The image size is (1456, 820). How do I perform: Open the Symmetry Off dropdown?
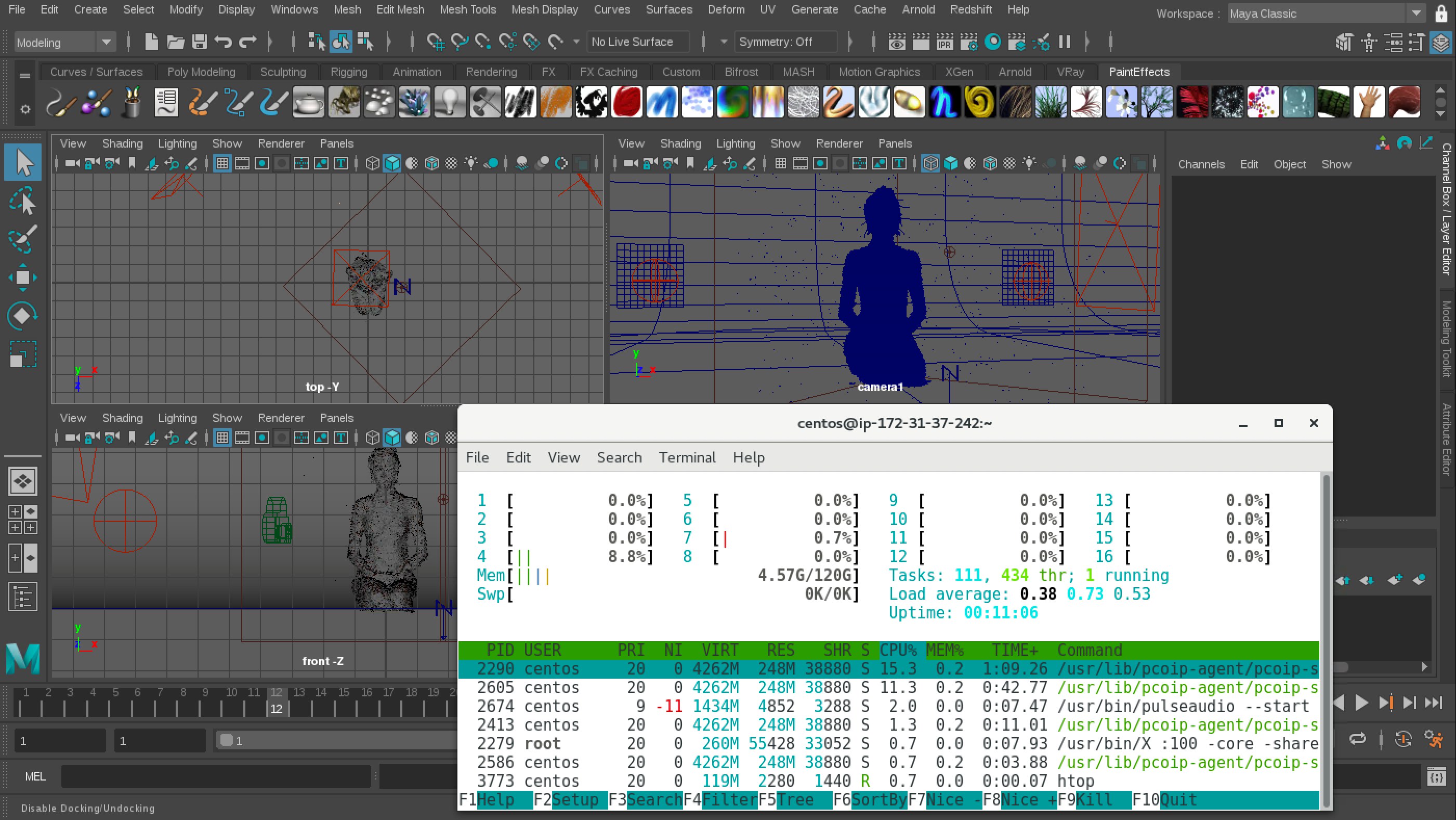pos(786,42)
